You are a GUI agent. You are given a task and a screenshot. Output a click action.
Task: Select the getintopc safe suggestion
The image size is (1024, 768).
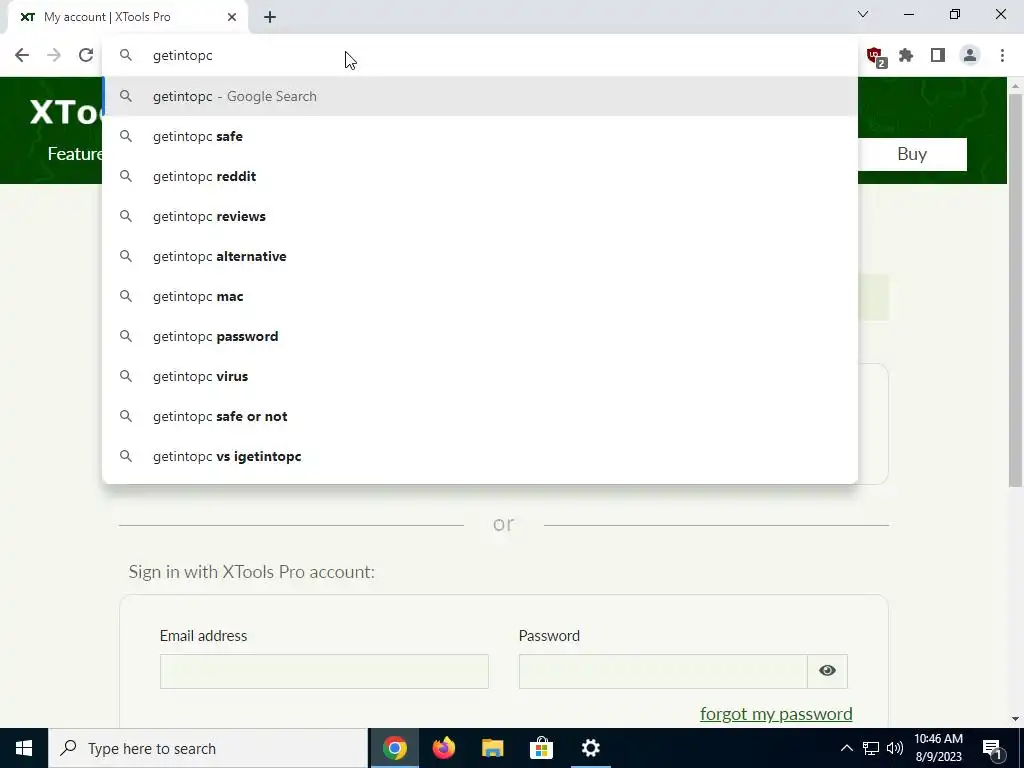click(x=480, y=136)
